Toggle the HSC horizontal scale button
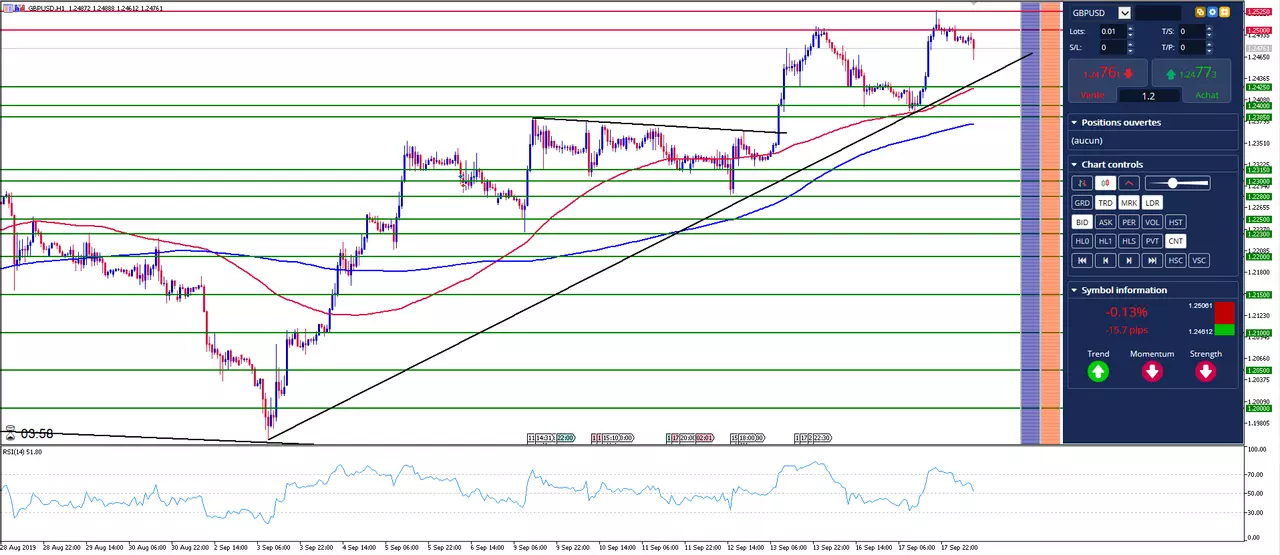 1176,260
